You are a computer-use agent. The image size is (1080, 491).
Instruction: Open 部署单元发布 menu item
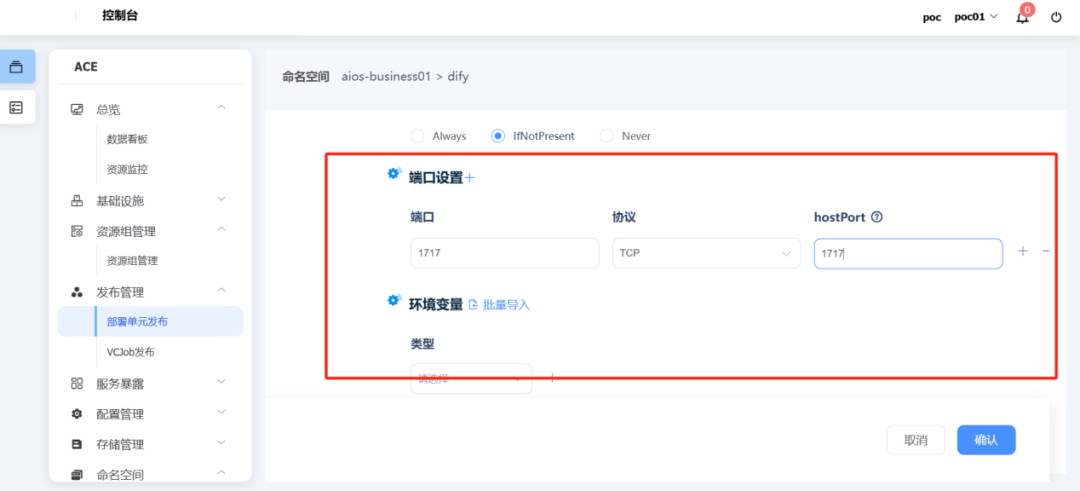(150, 322)
